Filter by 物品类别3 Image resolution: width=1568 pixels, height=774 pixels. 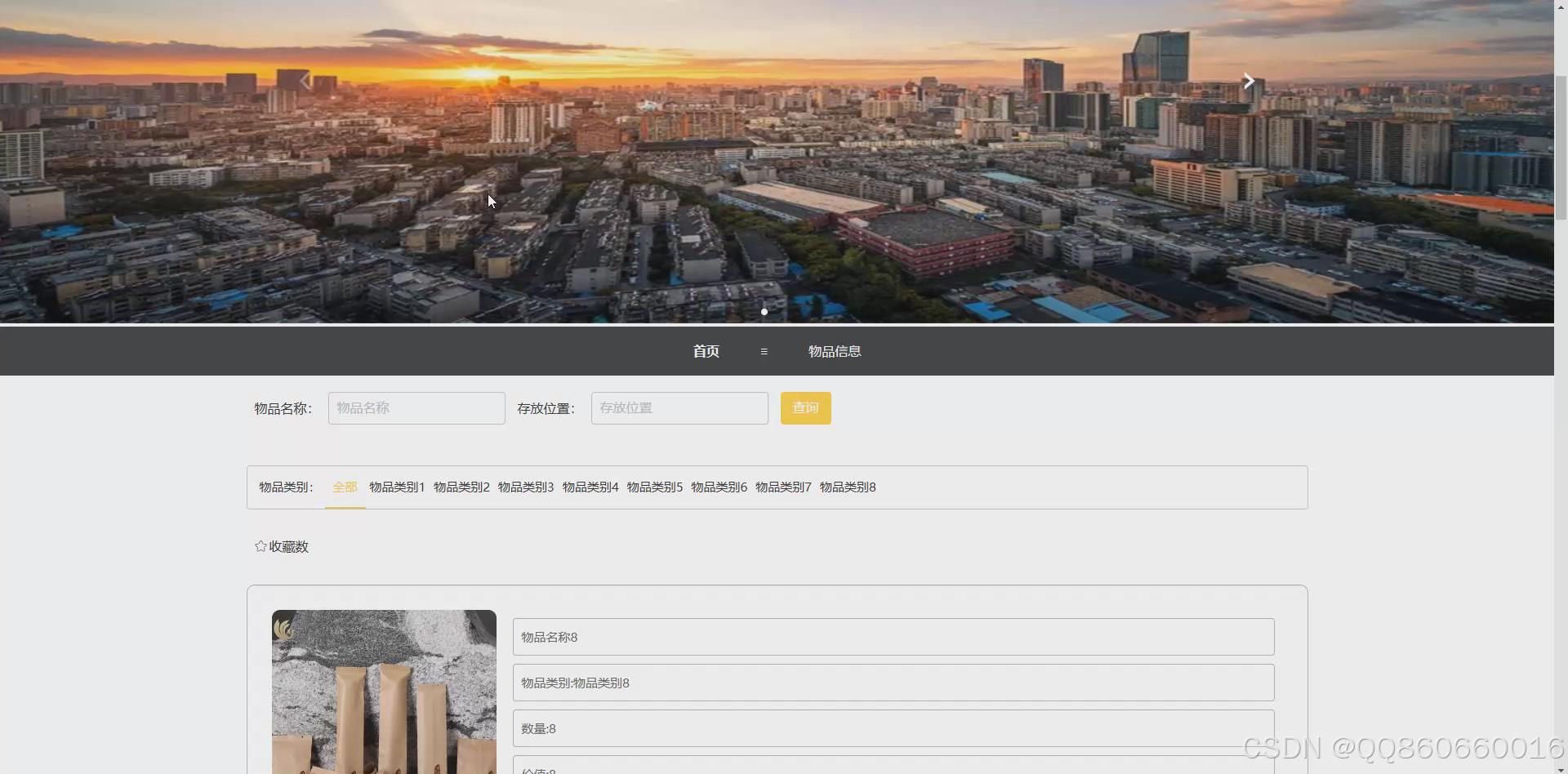pos(526,487)
